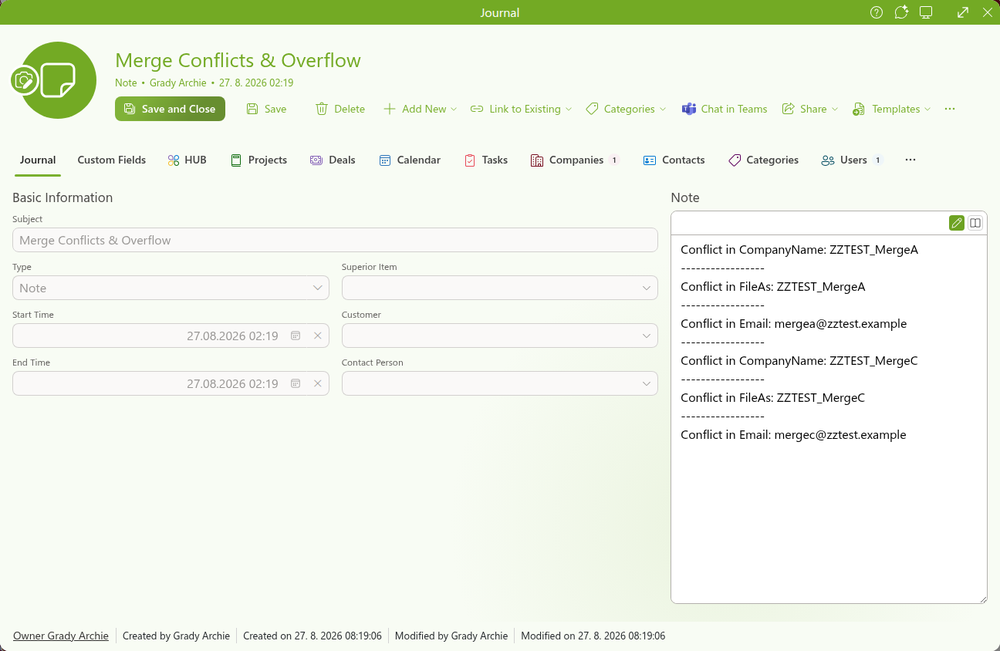Viewport: 1000px width, 651px height.
Task: Expand Link to Existing menu
Action: (x=520, y=109)
